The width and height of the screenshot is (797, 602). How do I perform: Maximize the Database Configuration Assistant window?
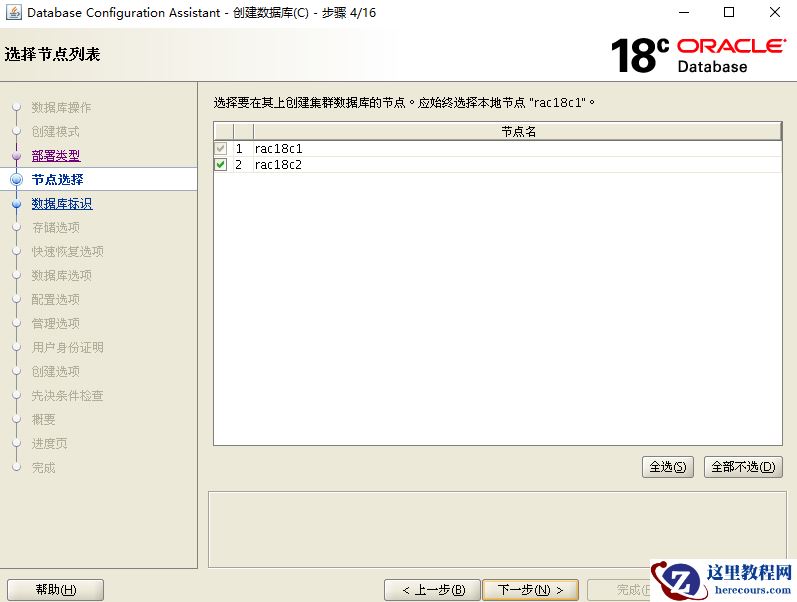click(x=729, y=12)
